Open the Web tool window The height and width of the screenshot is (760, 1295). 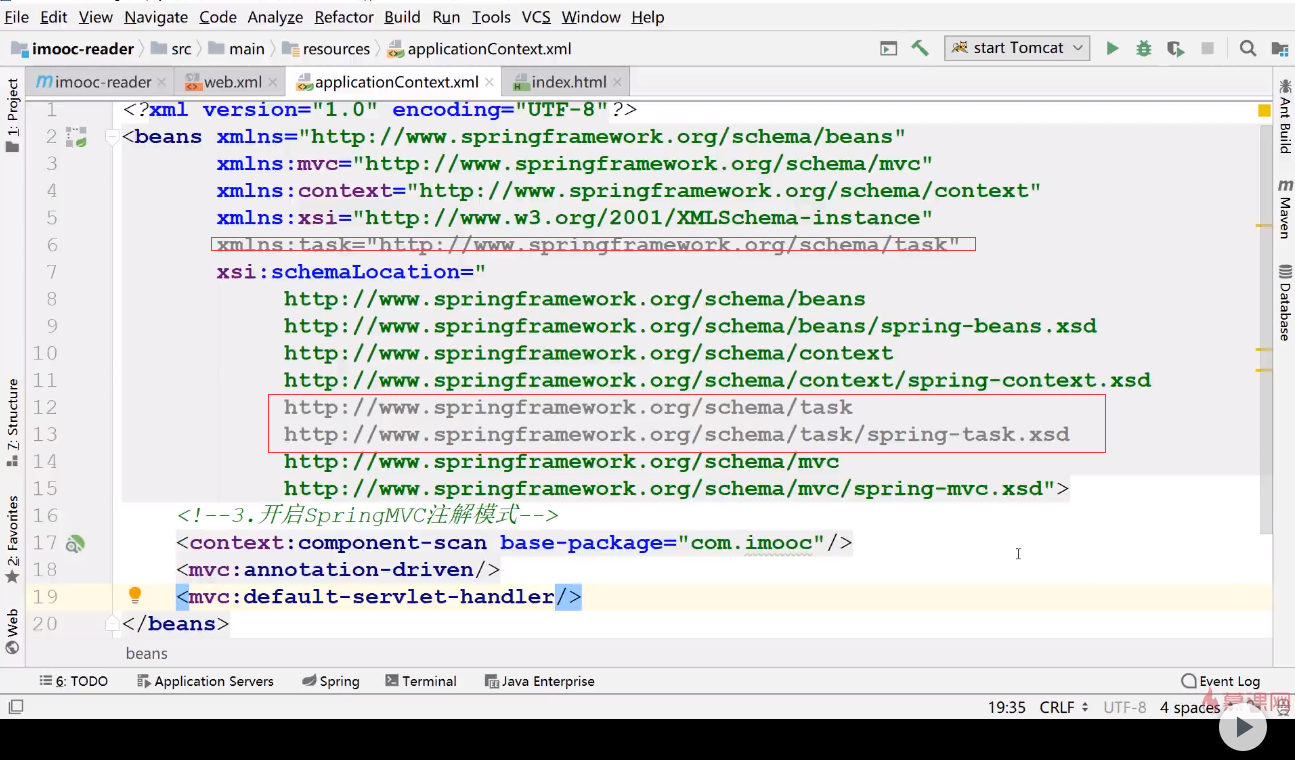point(12,631)
